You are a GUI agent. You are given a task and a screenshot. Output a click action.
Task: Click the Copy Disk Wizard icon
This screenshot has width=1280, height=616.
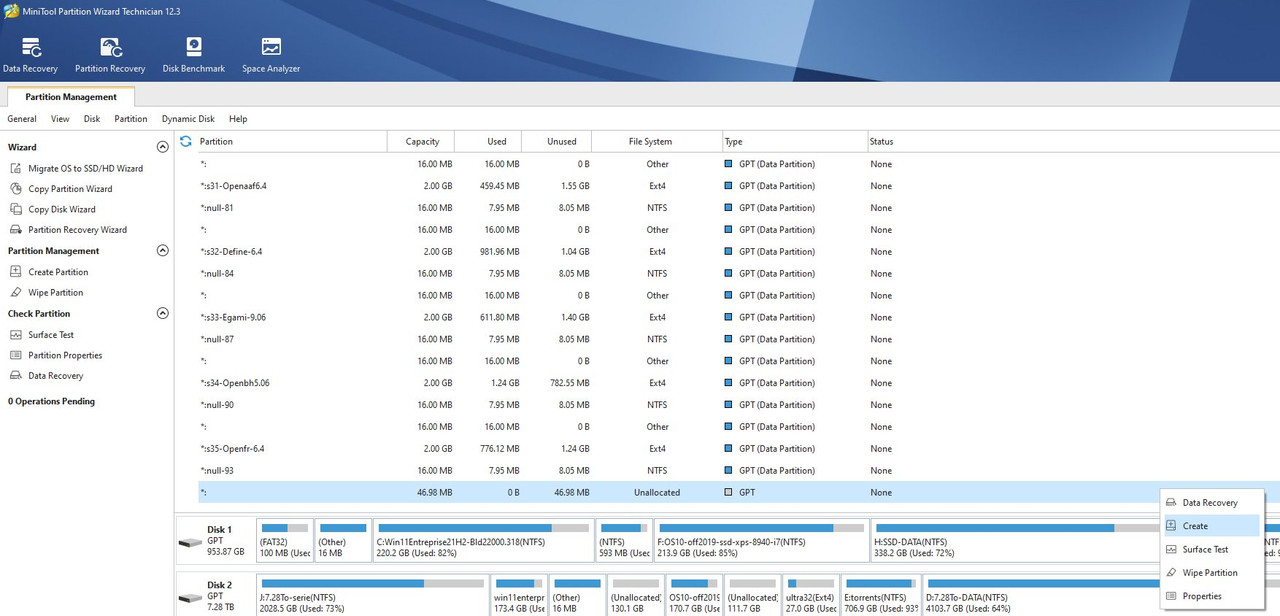pos(16,209)
